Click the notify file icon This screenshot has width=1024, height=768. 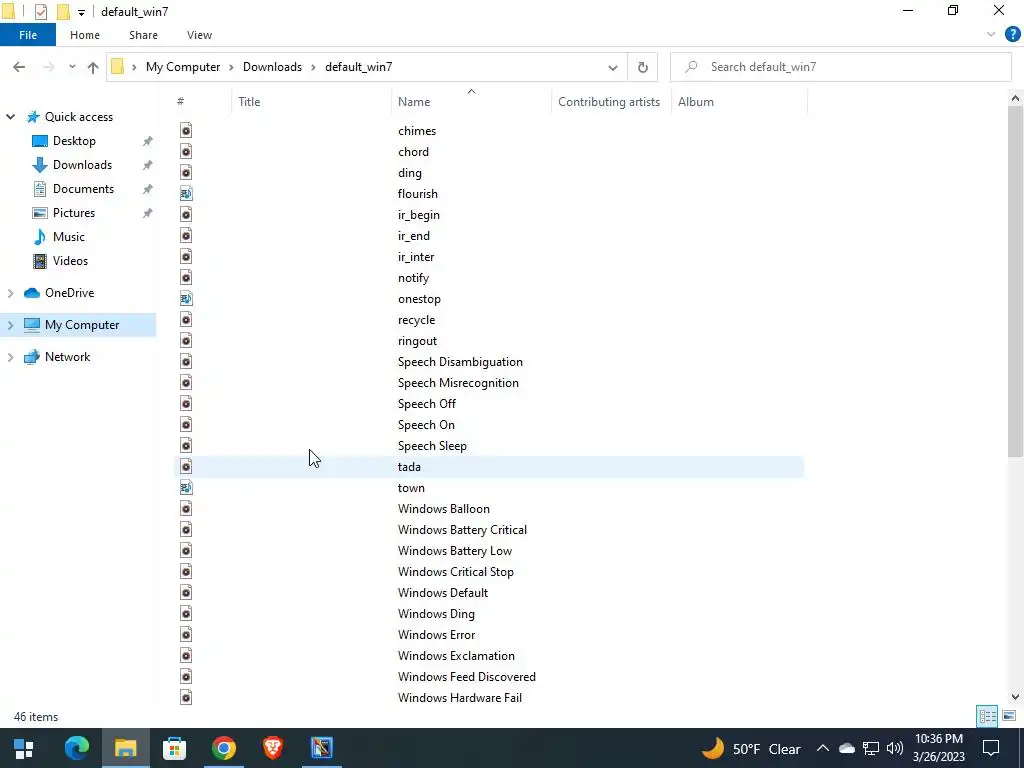click(186, 278)
